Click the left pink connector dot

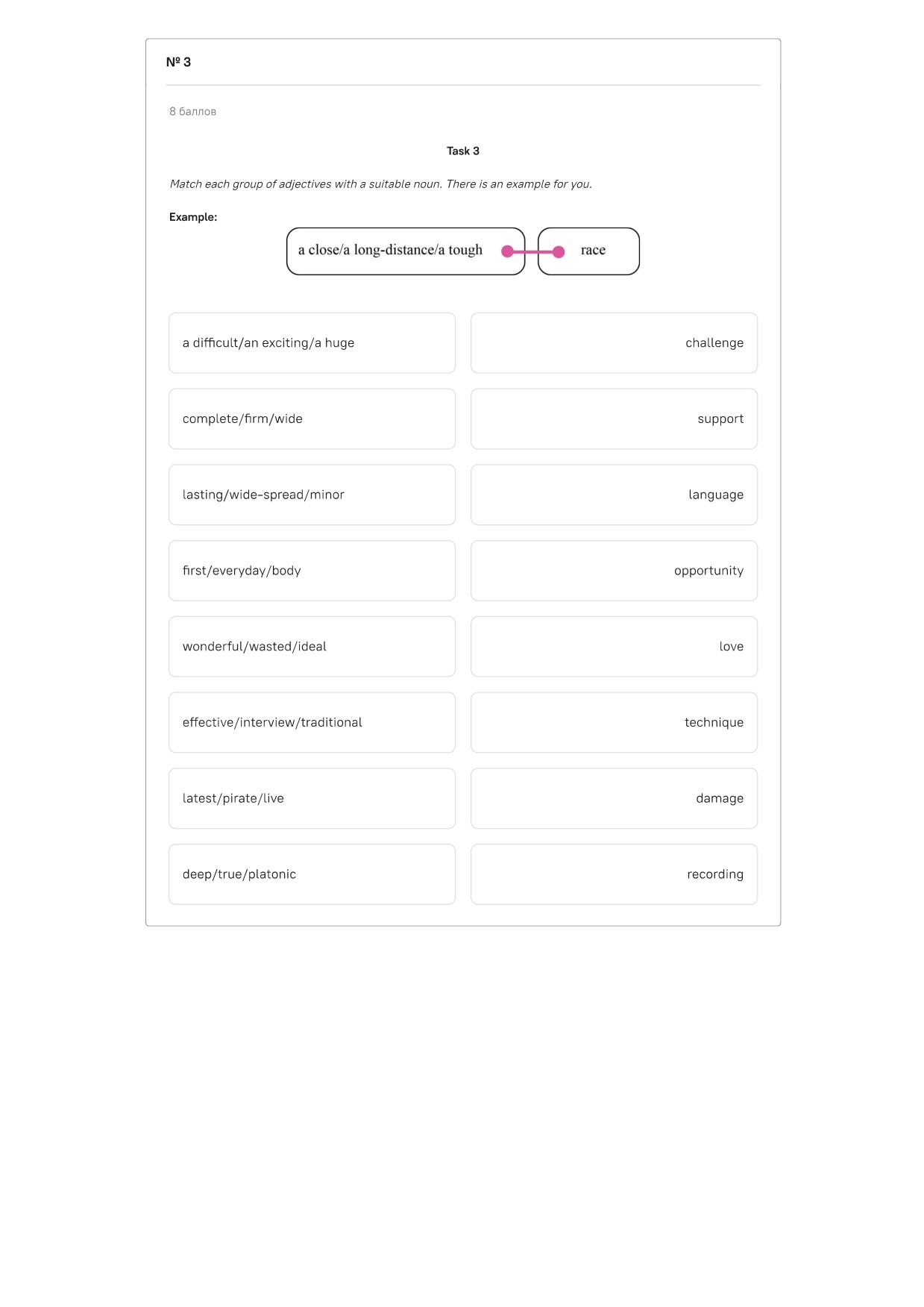pyautogui.click(x=508, y=251)
